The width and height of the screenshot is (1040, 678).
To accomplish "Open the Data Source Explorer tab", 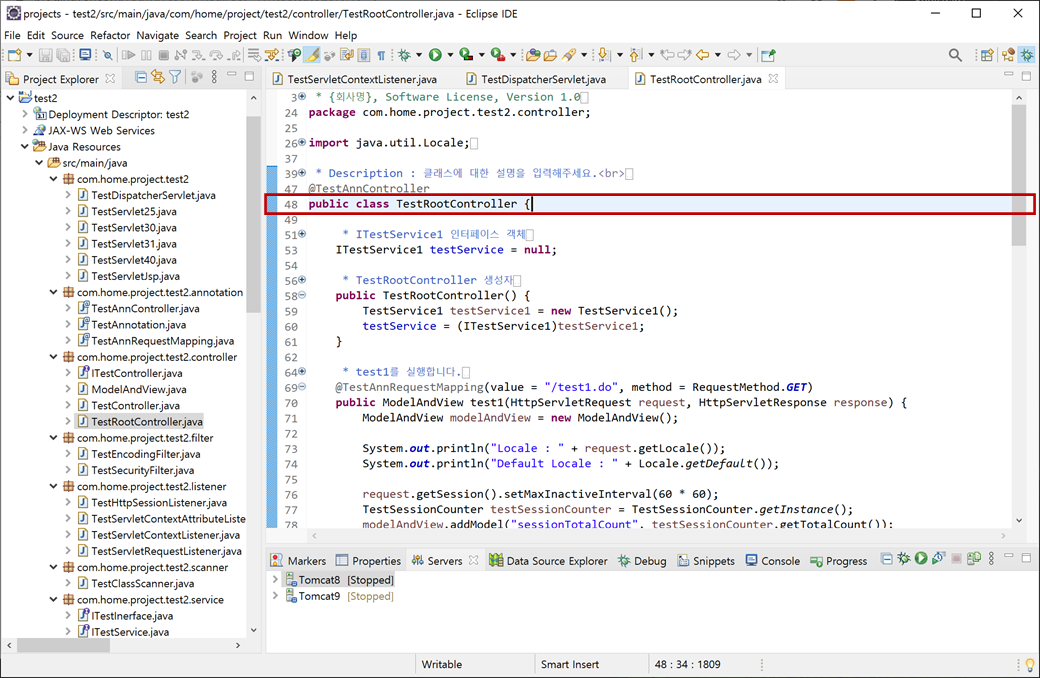I will click(x=548, y=561).
